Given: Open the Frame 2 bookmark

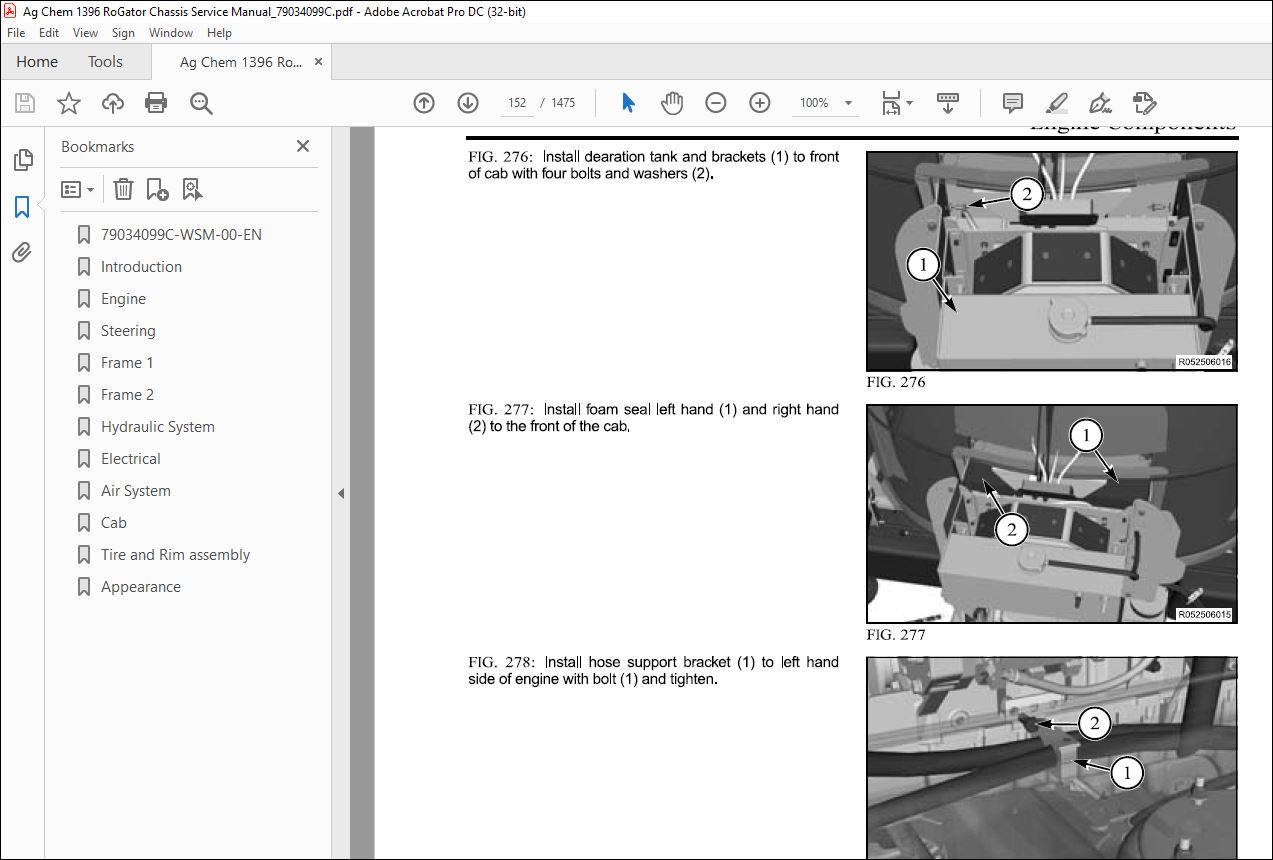Looking at the screenshot, I should 127,395.
